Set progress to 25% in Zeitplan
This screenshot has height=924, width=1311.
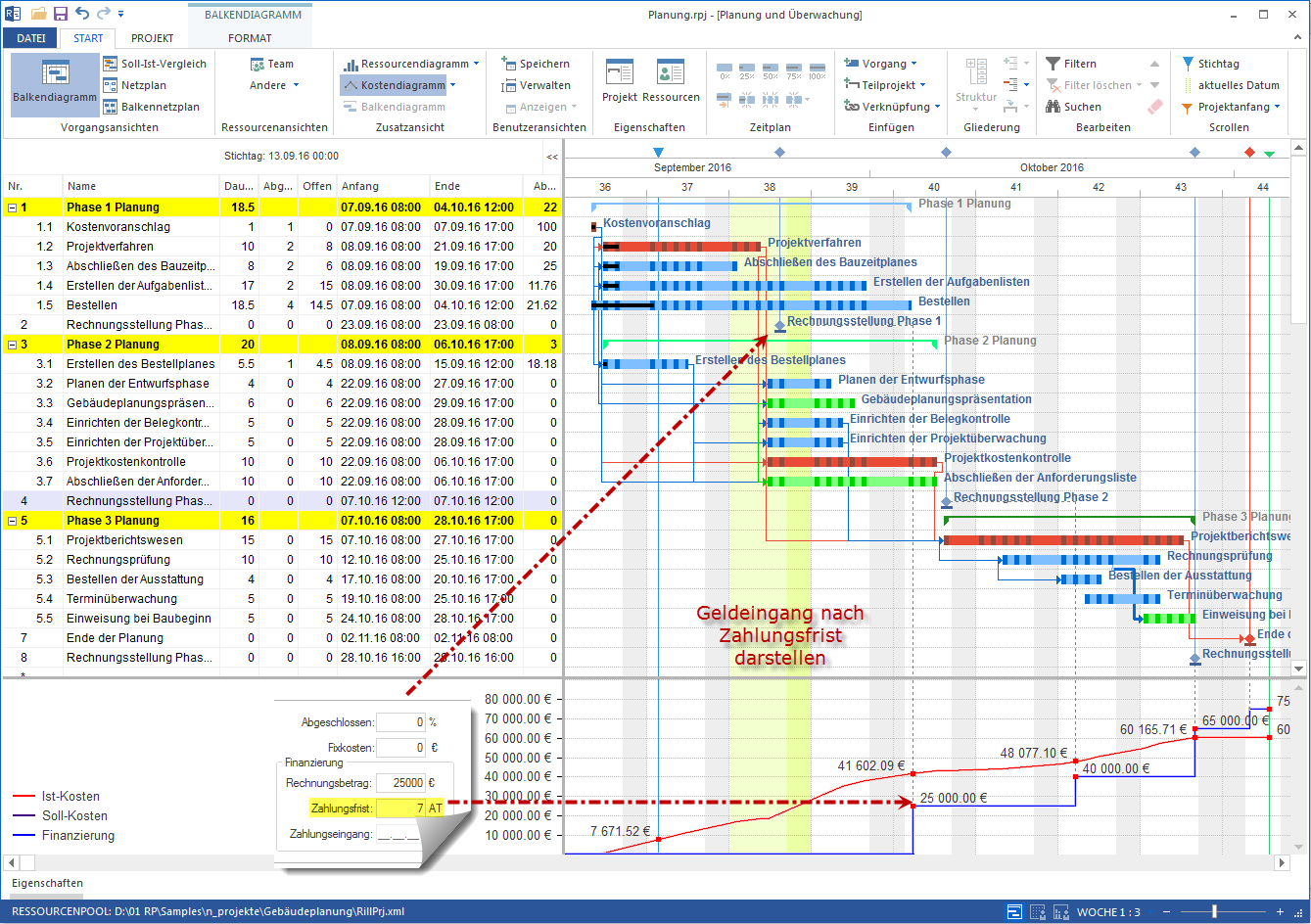[x=747, y=69]
